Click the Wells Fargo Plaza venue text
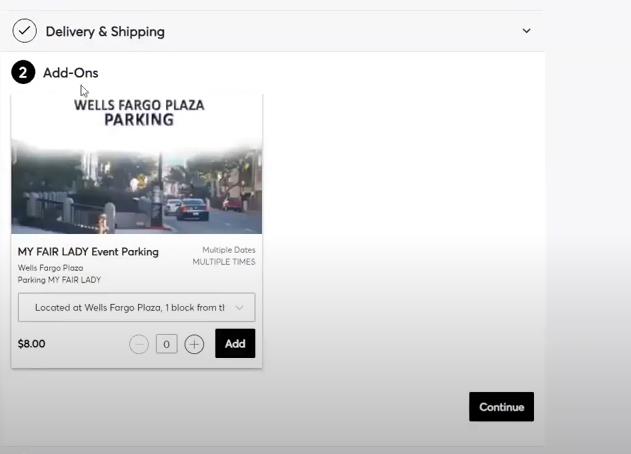The width and height of the screenshot is (631, 454). (x=50, y=268)
